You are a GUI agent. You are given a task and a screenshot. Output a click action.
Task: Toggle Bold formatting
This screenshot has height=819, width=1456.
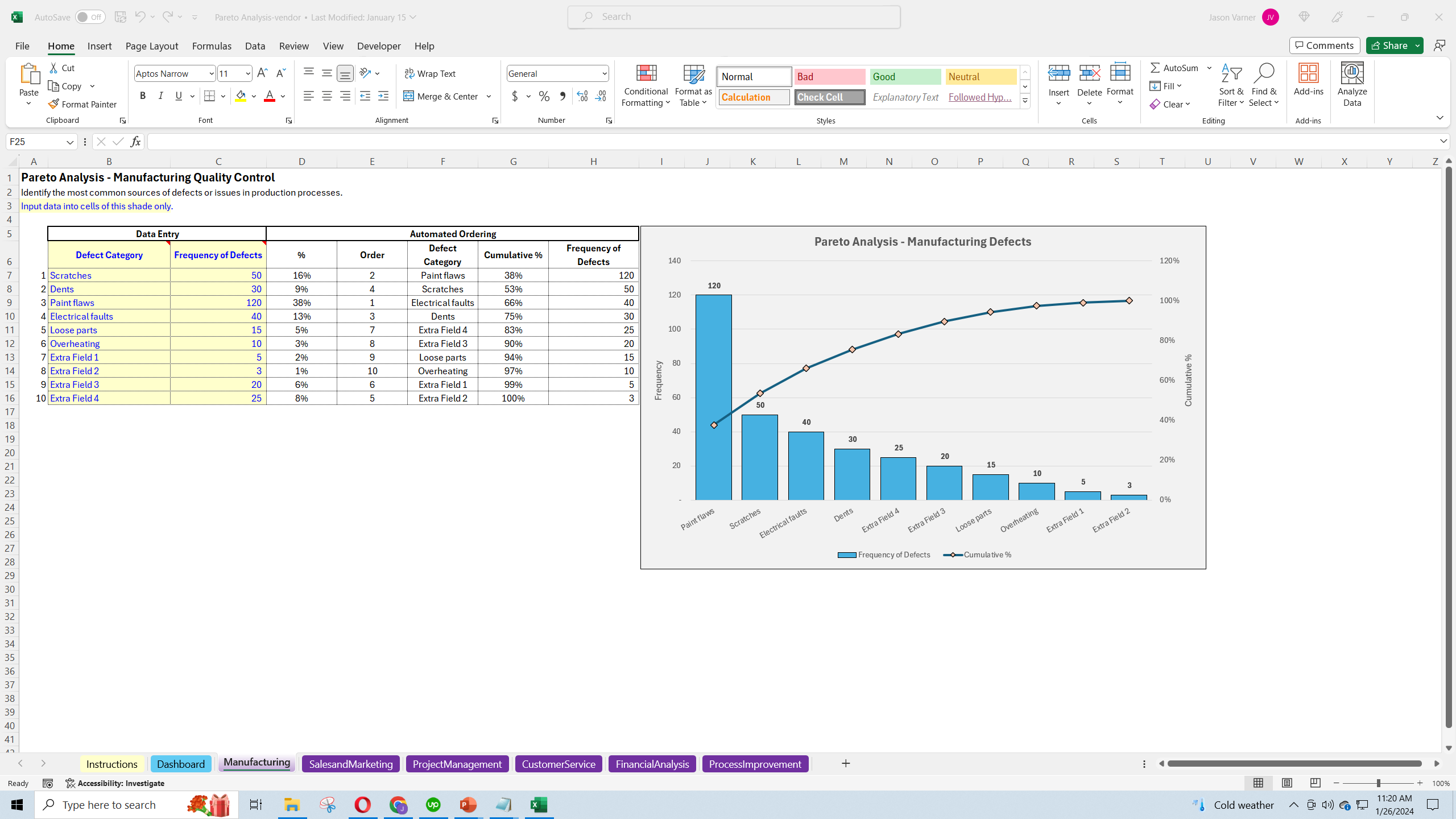pyautogui.click(x=143, y=96)
